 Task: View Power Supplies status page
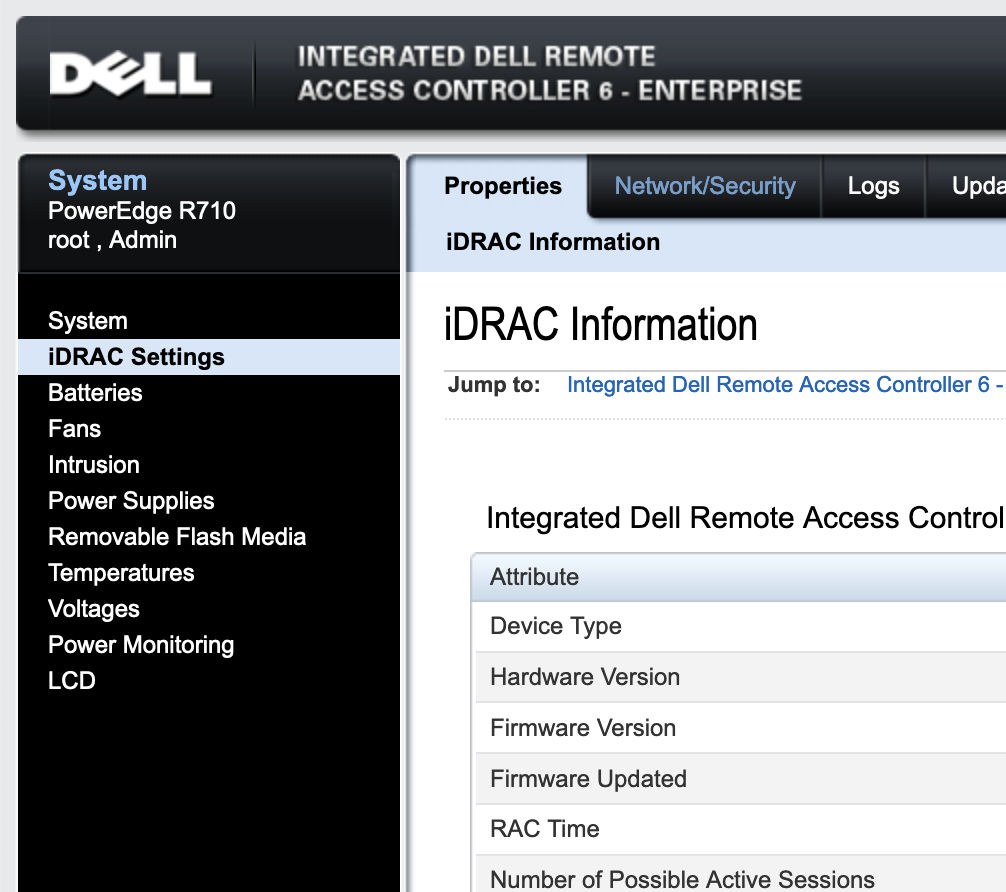(131, 501)
